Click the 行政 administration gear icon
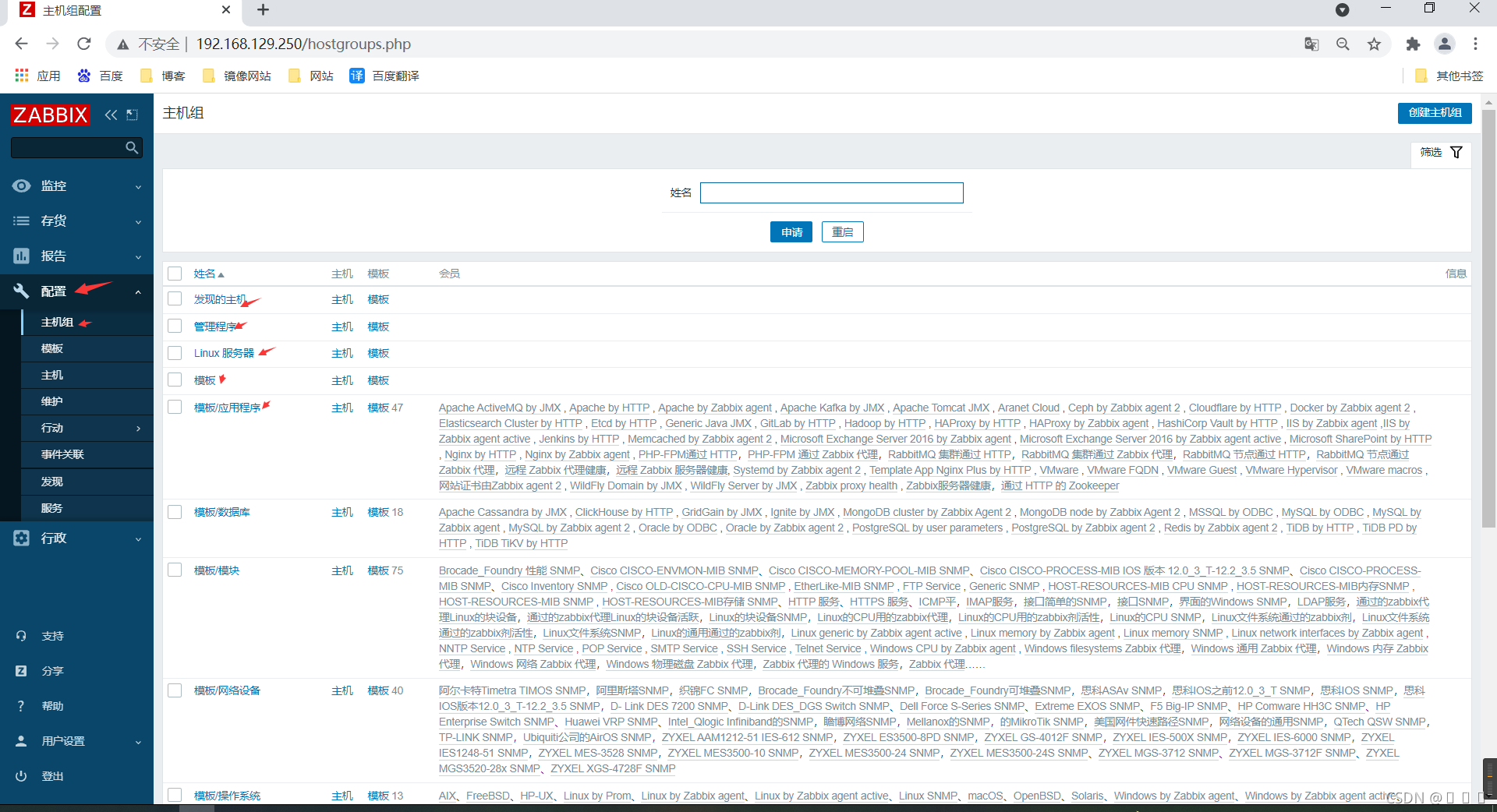This screenshot has width=1497, height=812. pyautogui.click(x=22, y=538)
